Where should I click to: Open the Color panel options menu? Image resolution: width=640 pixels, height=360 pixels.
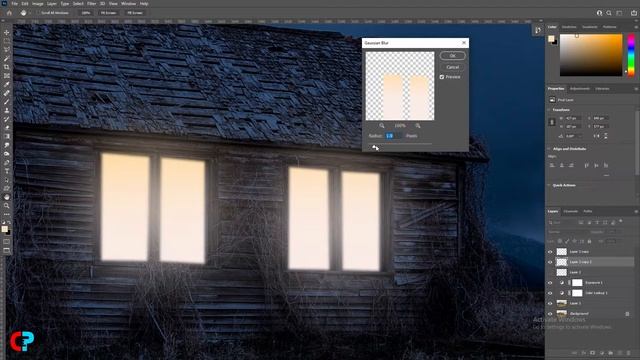pos(636,27)
